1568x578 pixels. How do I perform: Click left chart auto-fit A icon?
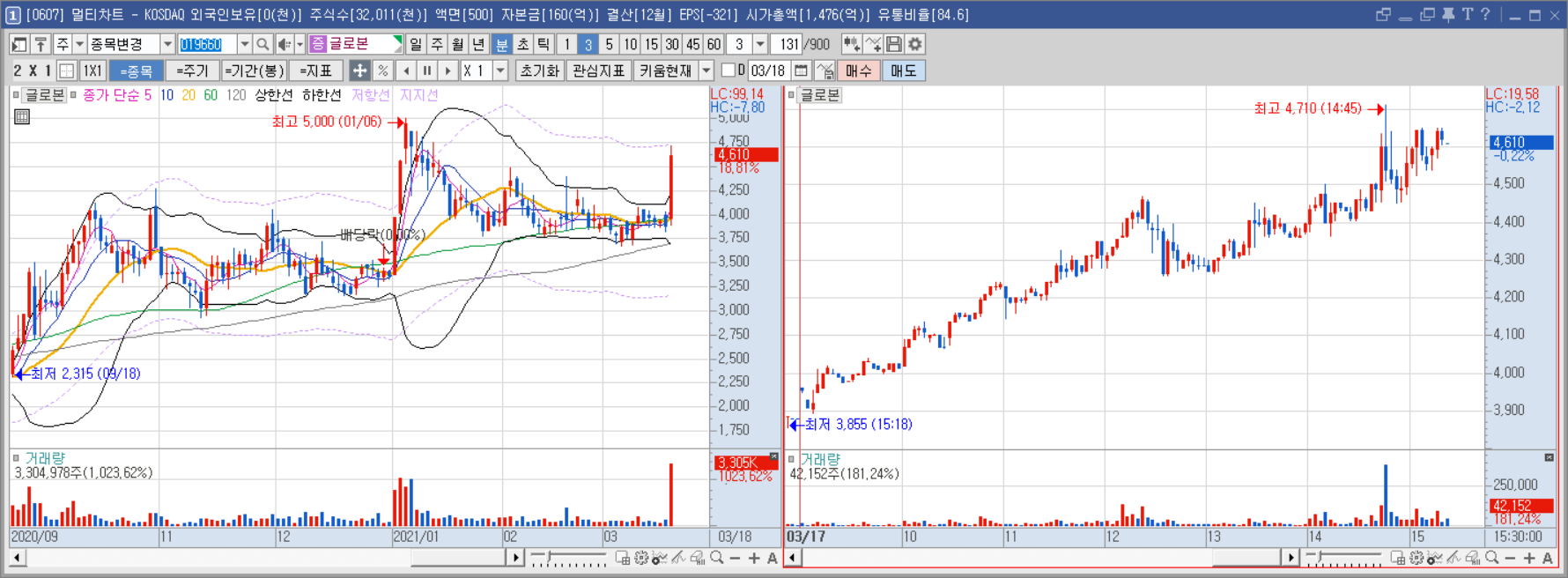pyautogui.click(x=772, y=558)
